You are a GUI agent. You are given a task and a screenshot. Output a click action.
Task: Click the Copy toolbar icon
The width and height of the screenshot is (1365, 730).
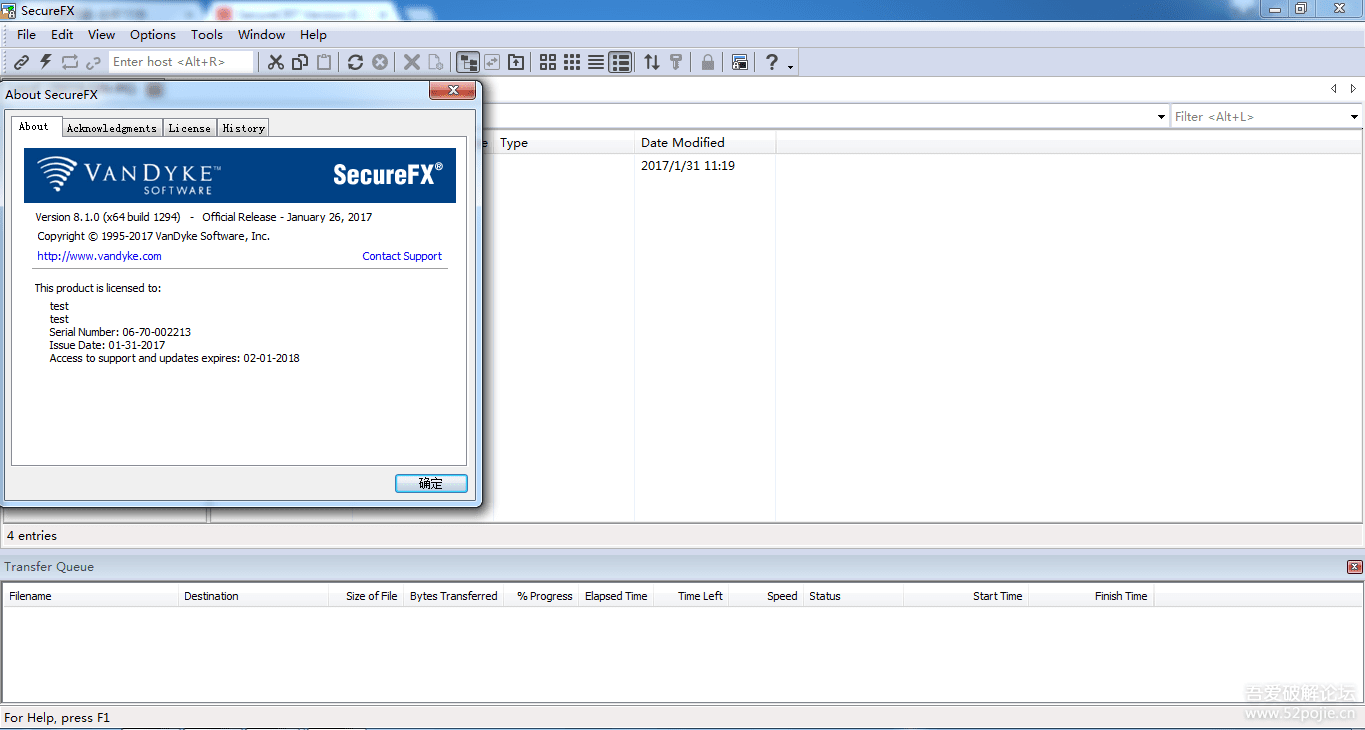(x=300, y=62)
